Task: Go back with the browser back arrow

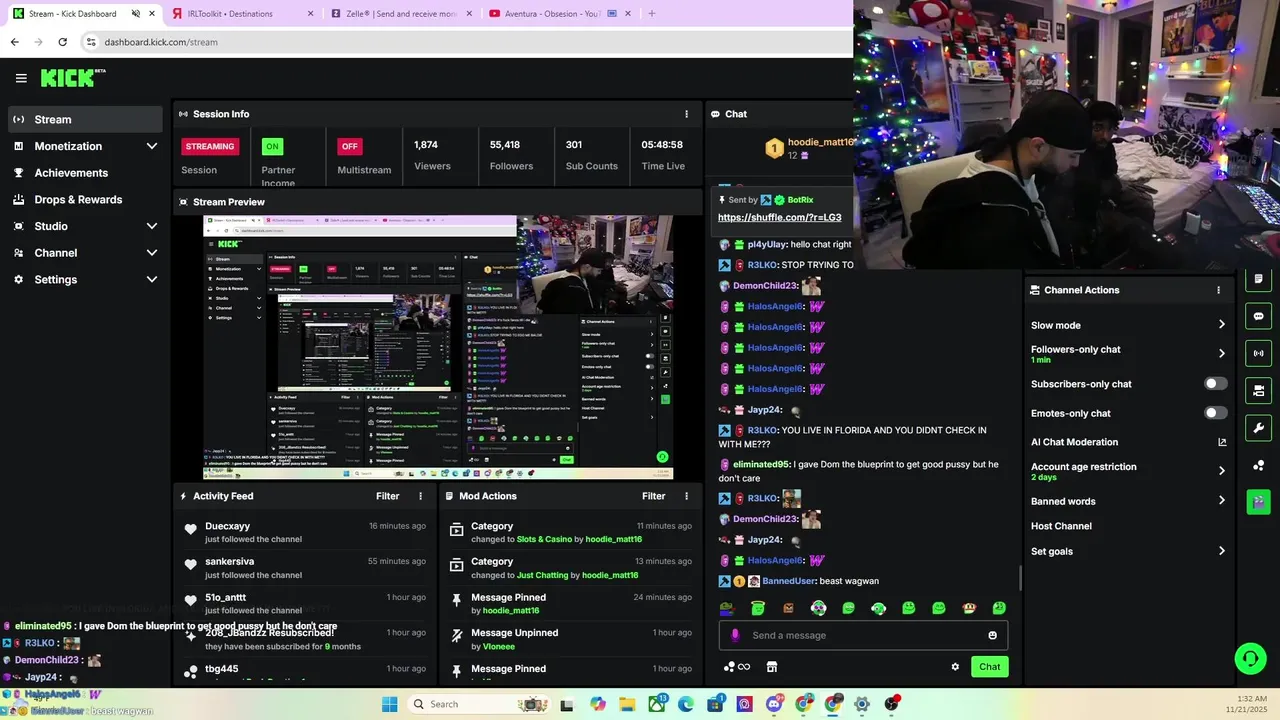Action: (14, 42)
